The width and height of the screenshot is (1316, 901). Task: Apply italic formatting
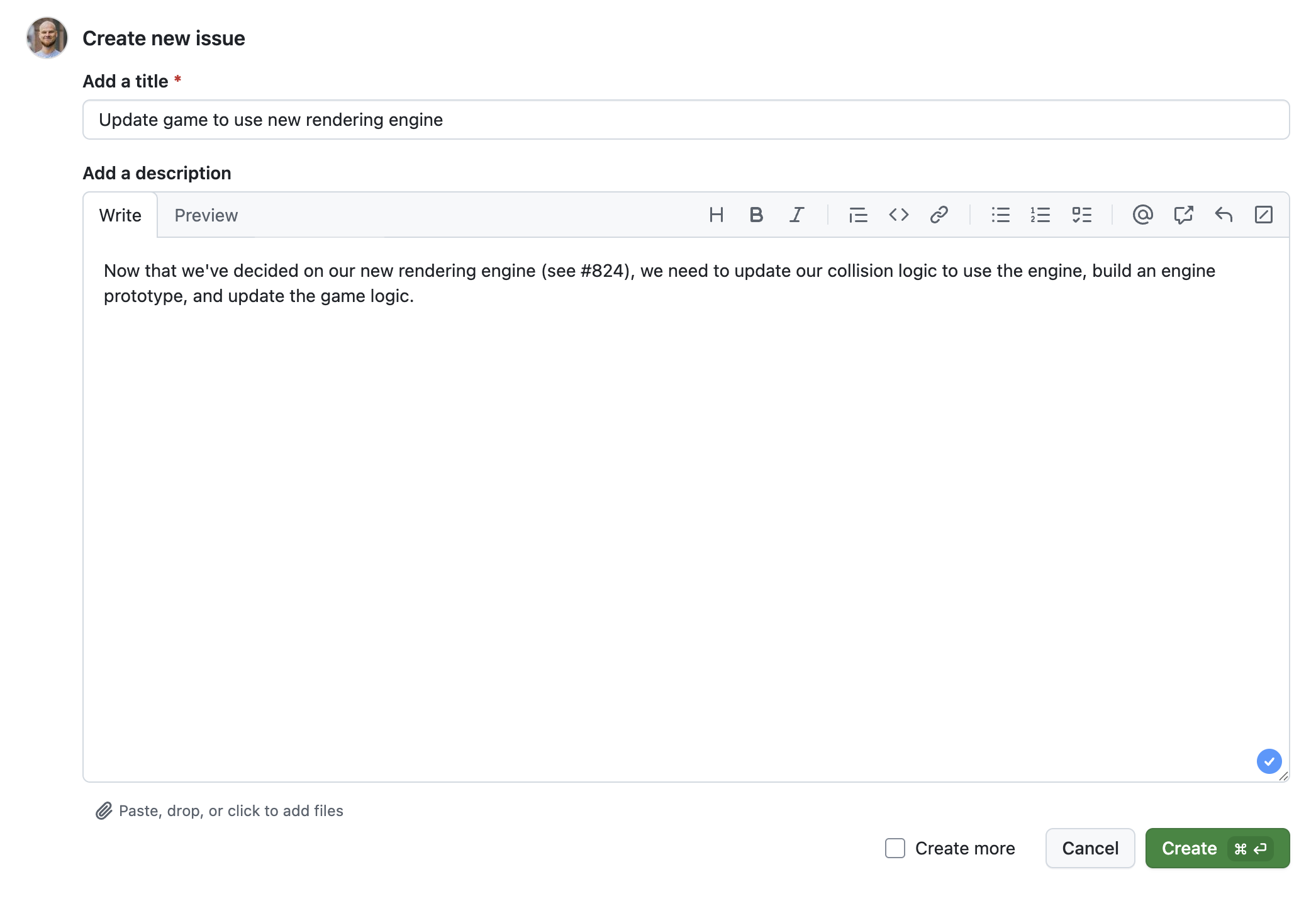[x=796, y=215]
